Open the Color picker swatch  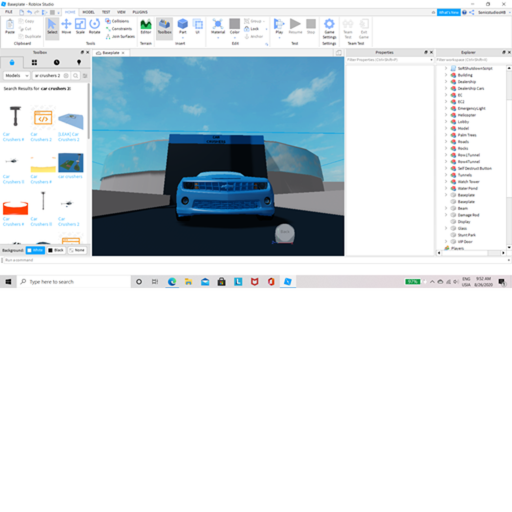point(235,27)
